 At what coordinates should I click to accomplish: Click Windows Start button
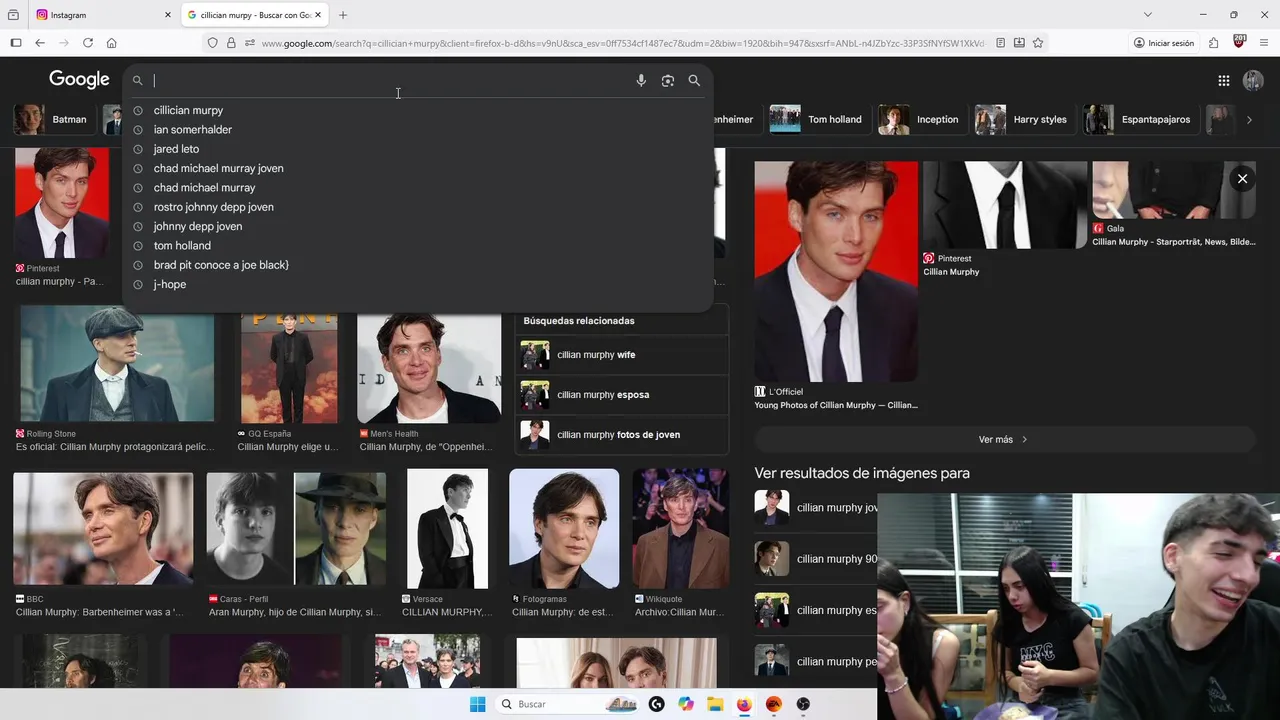[477, 704]
